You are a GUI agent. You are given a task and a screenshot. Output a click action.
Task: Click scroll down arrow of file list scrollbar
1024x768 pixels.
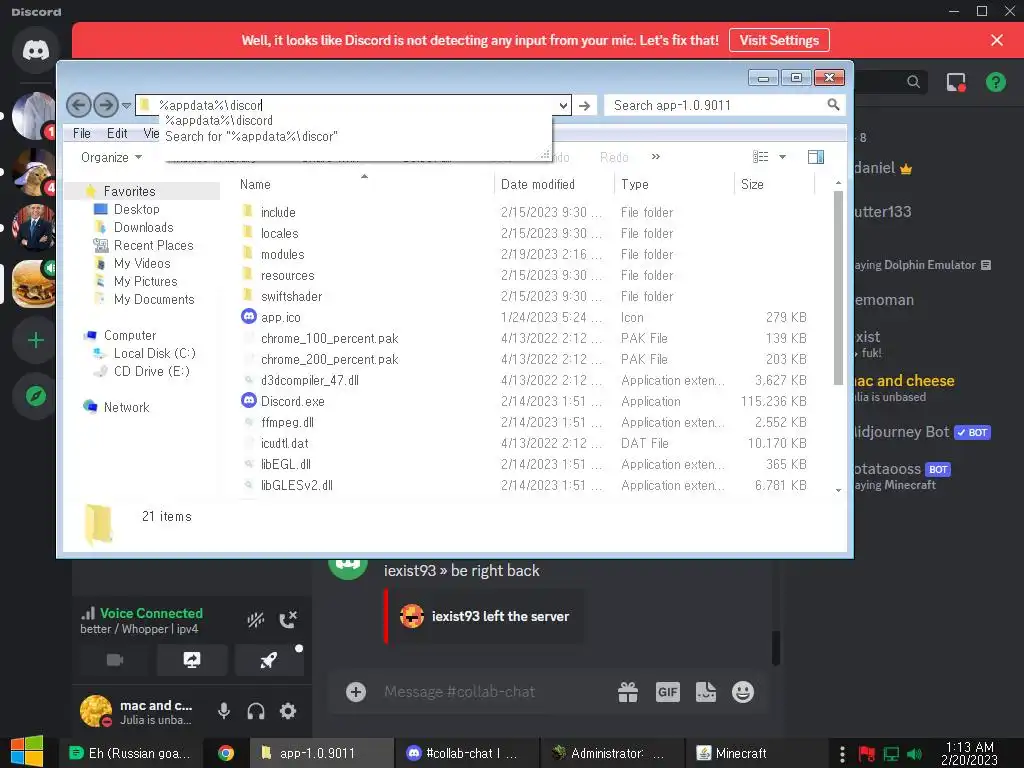[x=839, y=490]
